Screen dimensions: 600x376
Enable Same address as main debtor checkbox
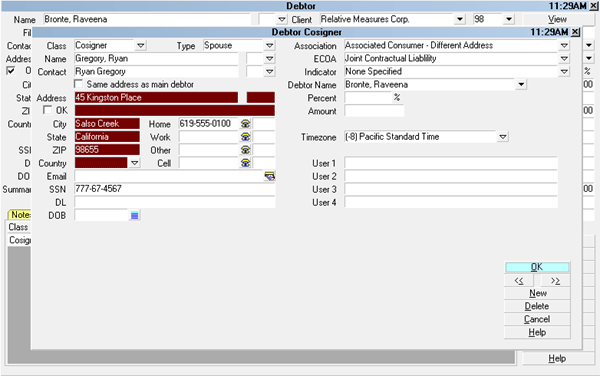(78, 84)
